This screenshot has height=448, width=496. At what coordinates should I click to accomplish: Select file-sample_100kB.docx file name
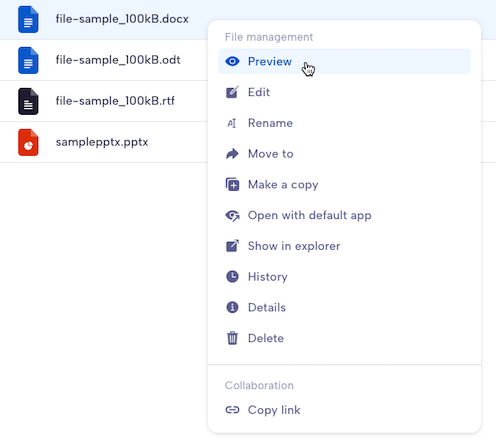(x=122, y=19)
